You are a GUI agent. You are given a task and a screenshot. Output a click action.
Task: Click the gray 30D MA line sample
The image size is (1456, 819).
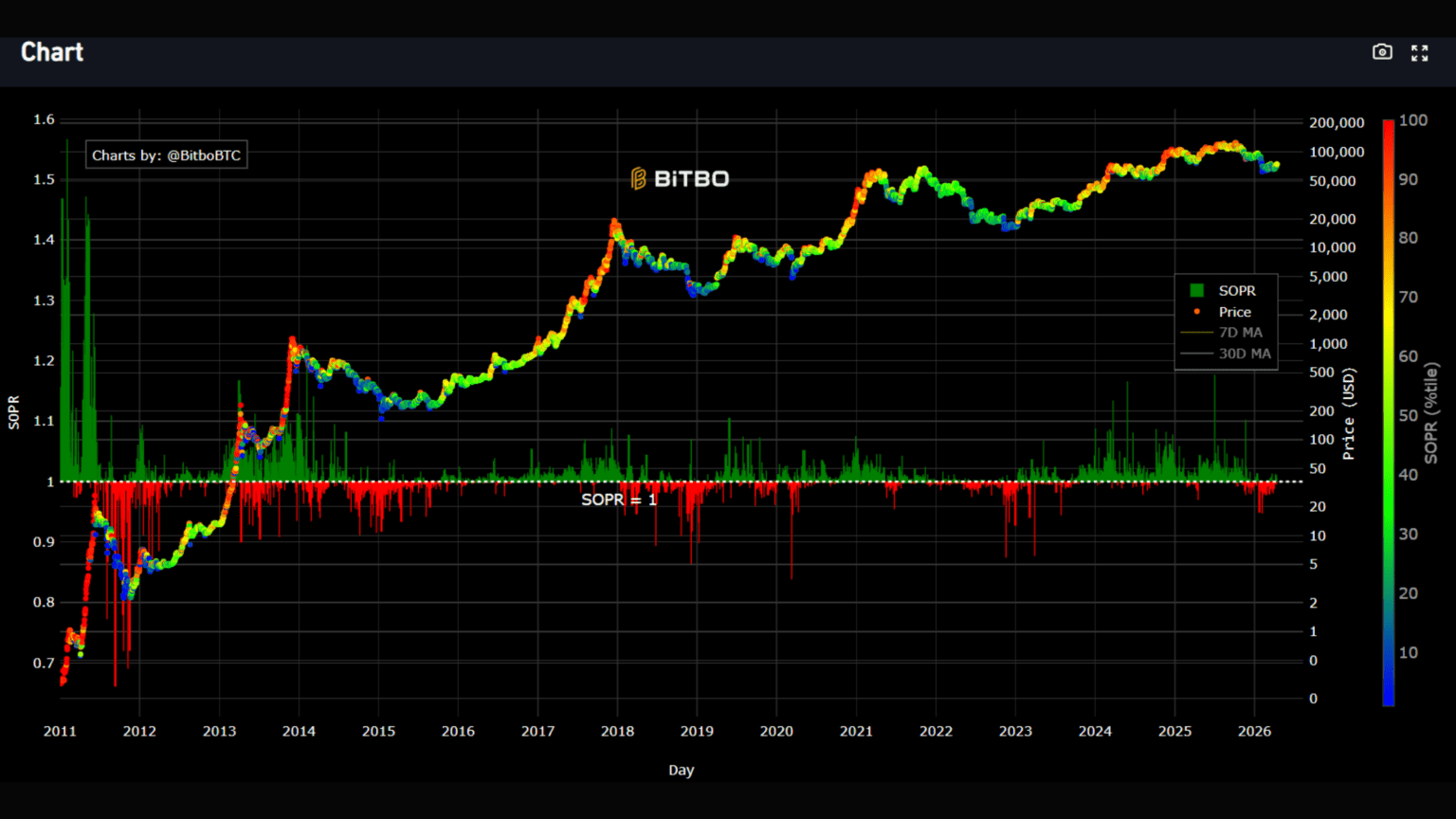pos(1196,353)
